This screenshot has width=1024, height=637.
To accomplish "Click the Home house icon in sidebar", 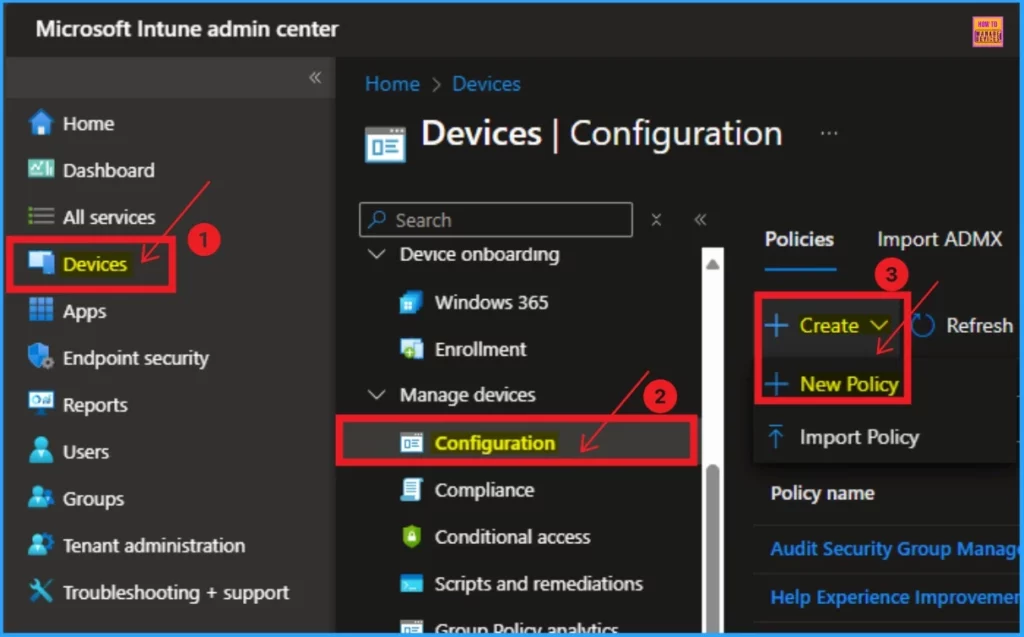I will click(40, 123).
